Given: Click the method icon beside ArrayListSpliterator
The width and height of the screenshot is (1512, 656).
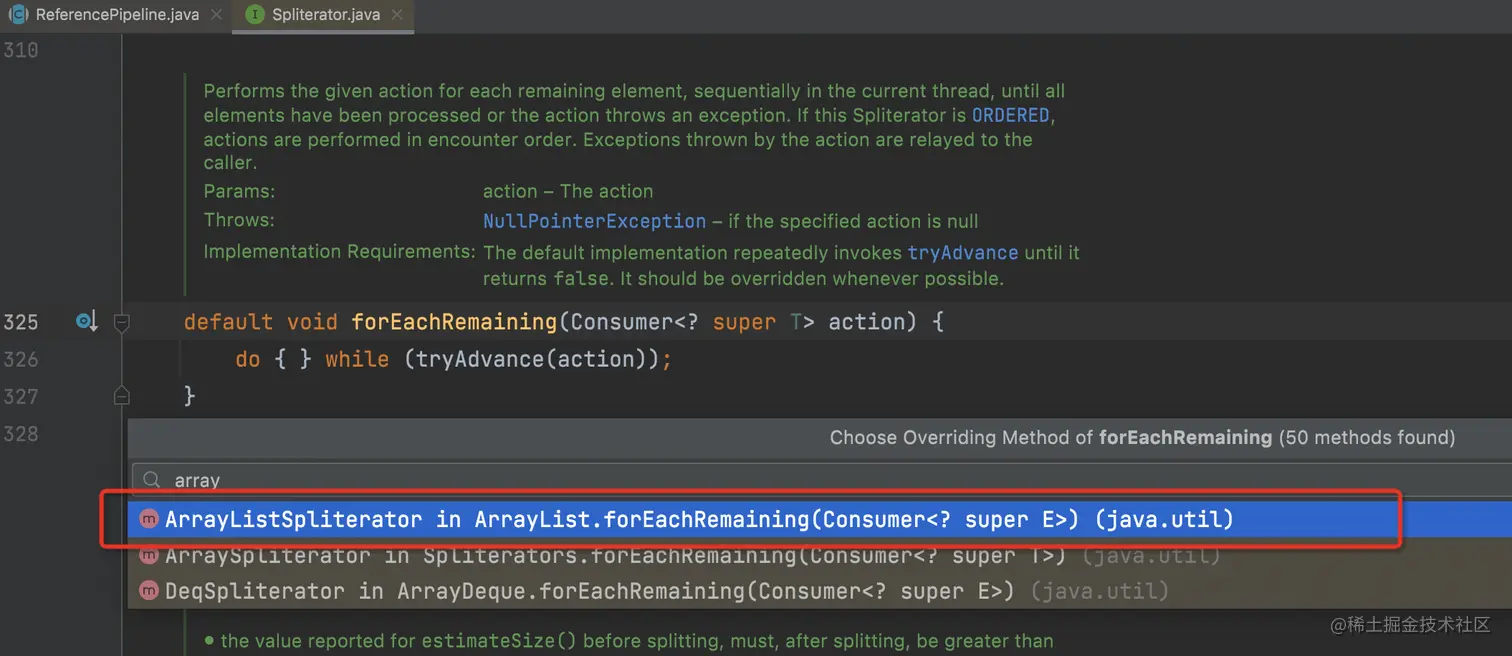Looking at the screenshot, I should tap(149, 519).
